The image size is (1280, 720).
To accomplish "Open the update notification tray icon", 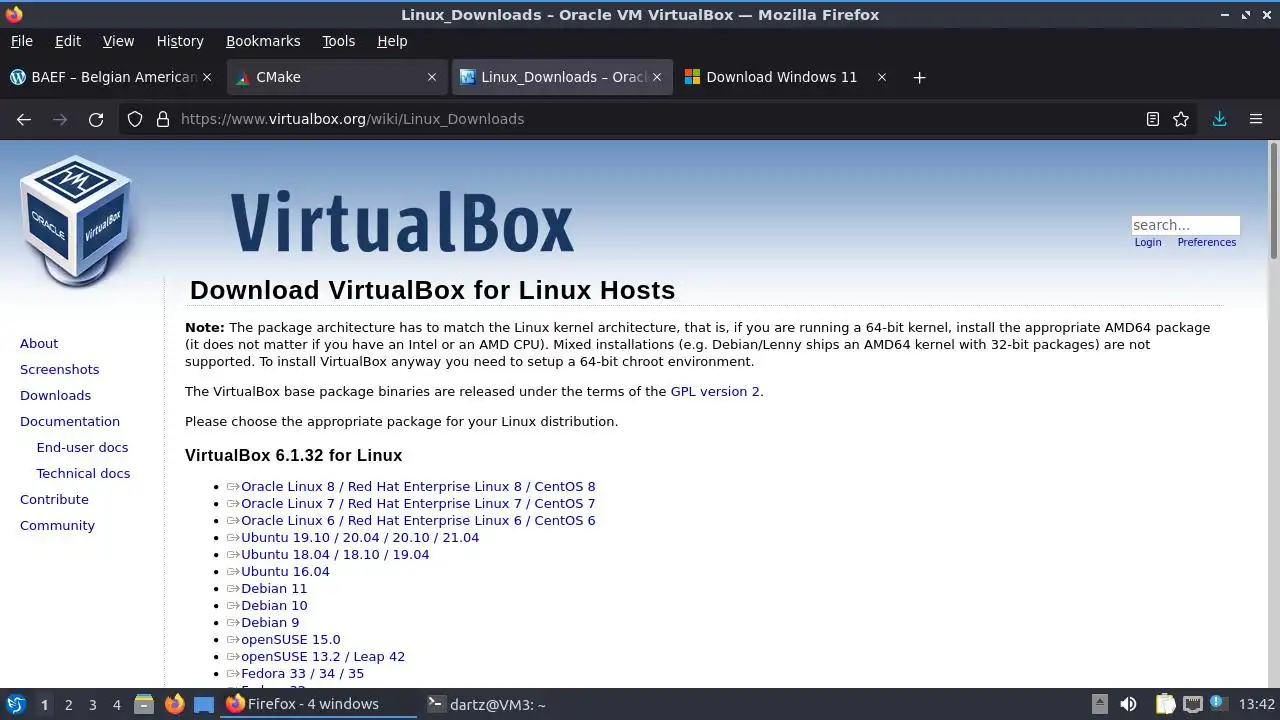I will coord(1218,704).
